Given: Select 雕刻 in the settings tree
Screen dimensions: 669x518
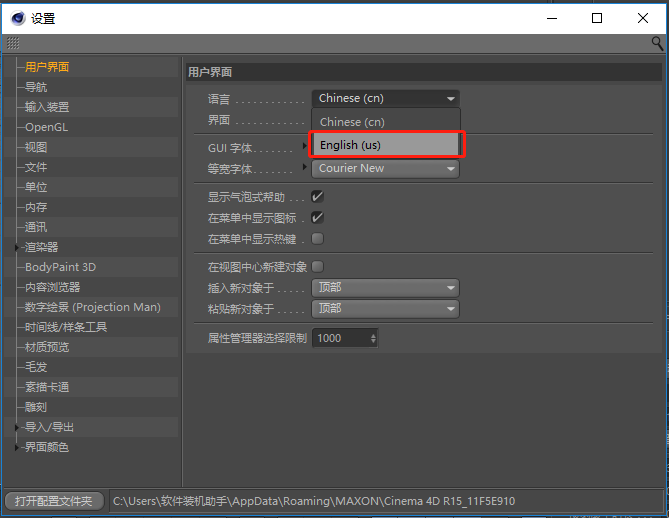Looking at the screenshot, I should (x=36, y=407).
